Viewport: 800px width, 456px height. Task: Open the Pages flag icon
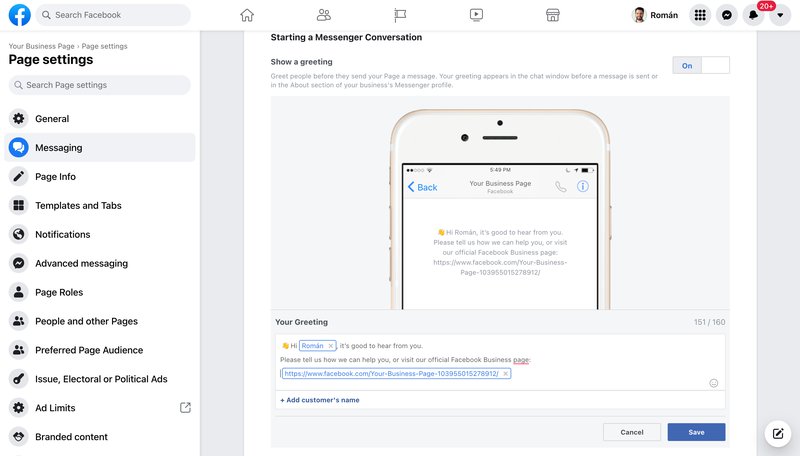point(400,15)
